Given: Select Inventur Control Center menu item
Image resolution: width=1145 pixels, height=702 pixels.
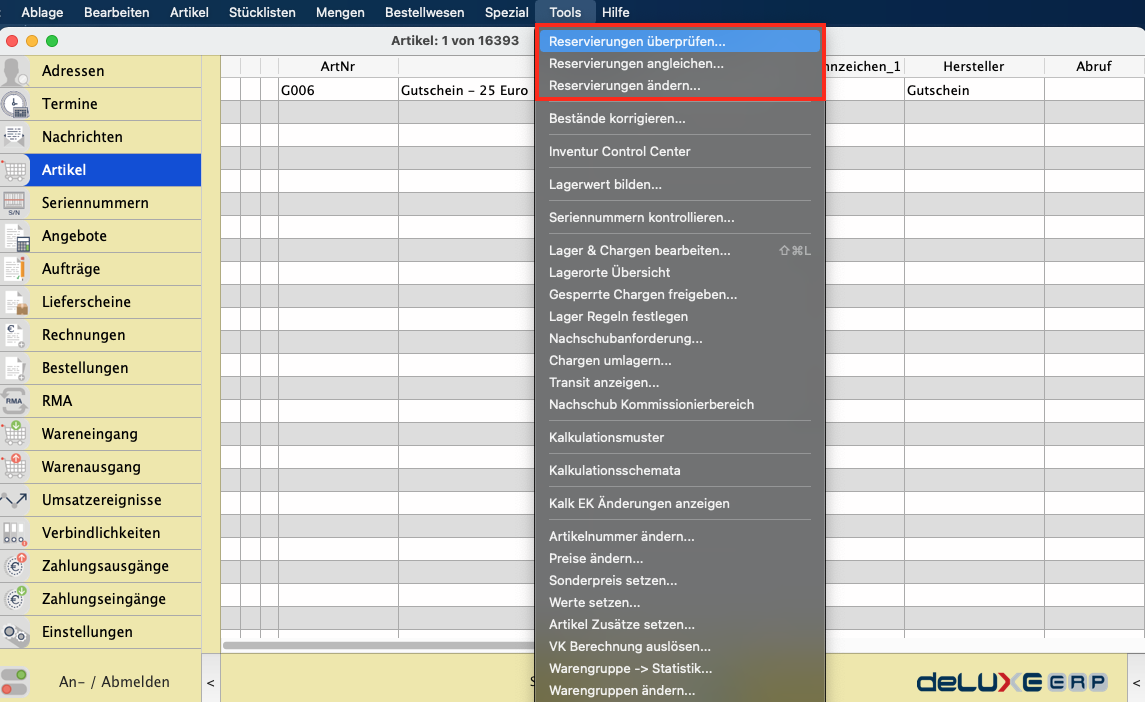Looking at the screenshot, I should [619, 152].
